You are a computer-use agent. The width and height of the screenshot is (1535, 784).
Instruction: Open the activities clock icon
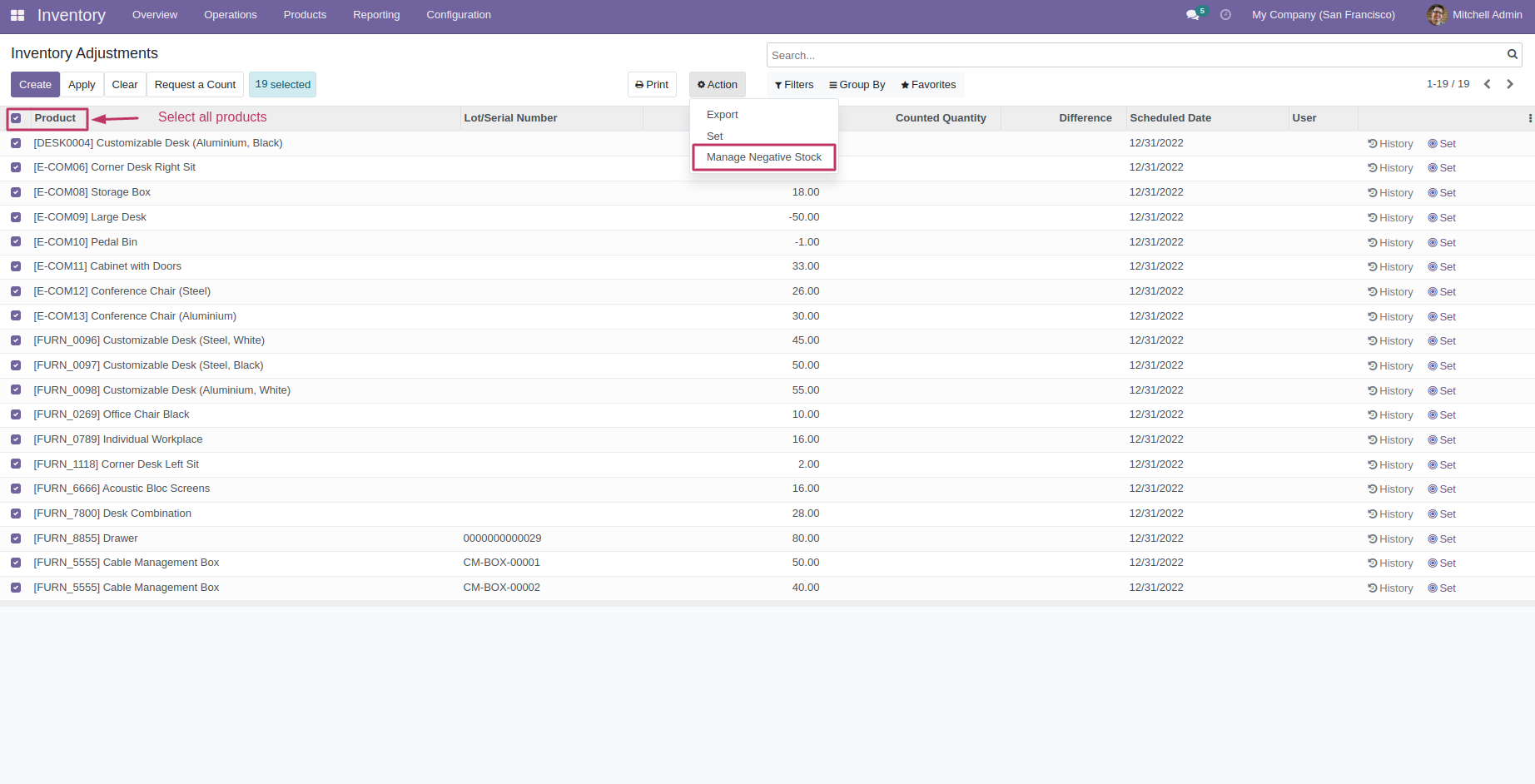[x=1225, y=15]
